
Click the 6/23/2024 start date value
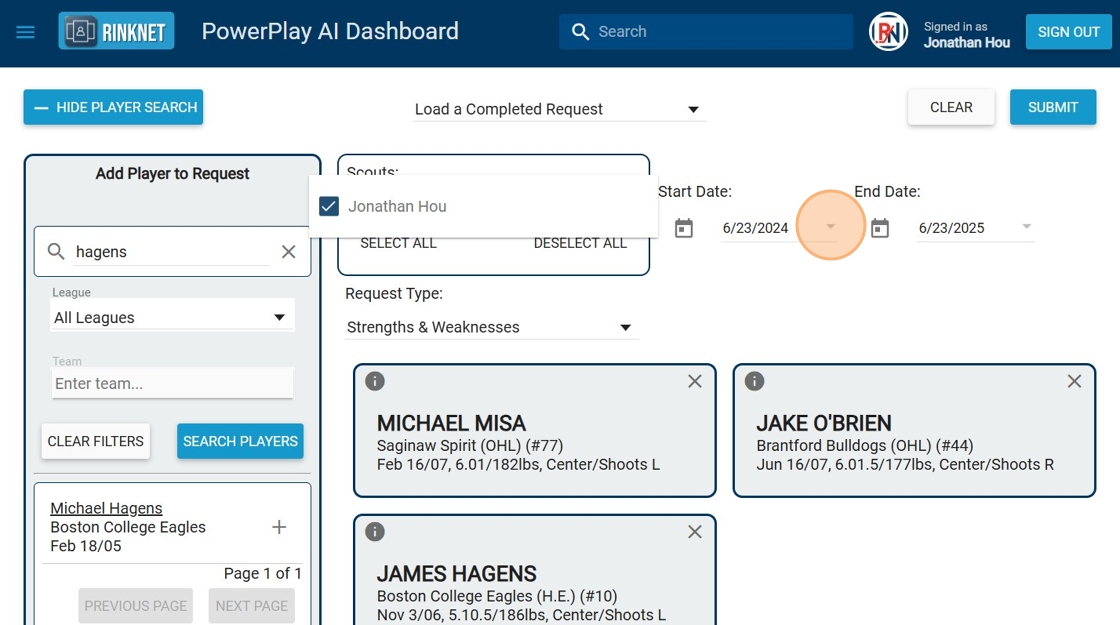click(756, 228)
